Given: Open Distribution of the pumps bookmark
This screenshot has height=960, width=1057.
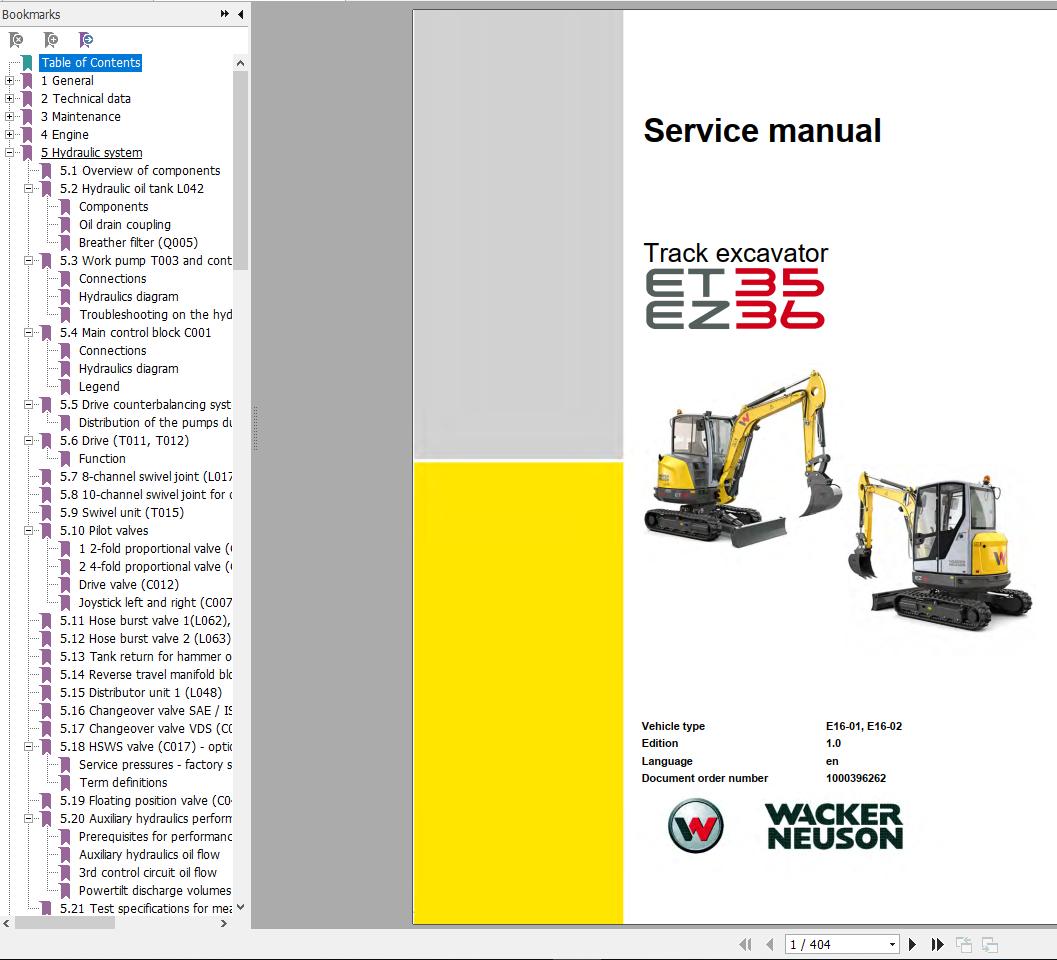Looking at the screenshot, I should pyautogui.click(x=155, y=423).
